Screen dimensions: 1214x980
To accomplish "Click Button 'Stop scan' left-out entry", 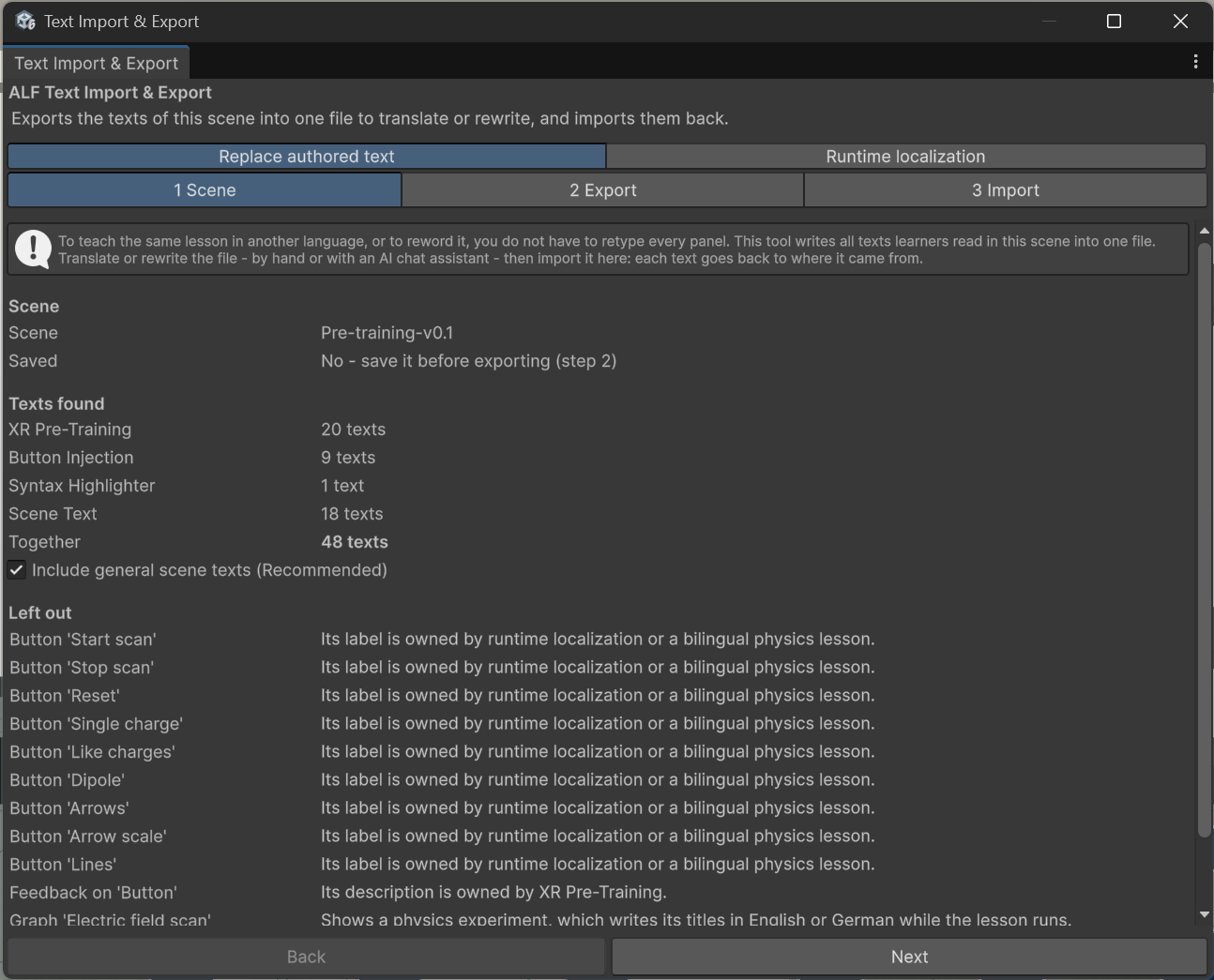I will 82,668.
